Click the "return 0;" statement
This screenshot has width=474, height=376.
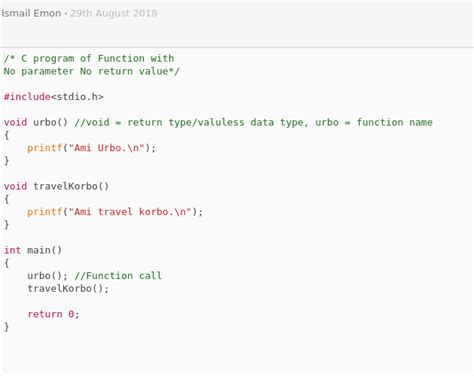53,314
